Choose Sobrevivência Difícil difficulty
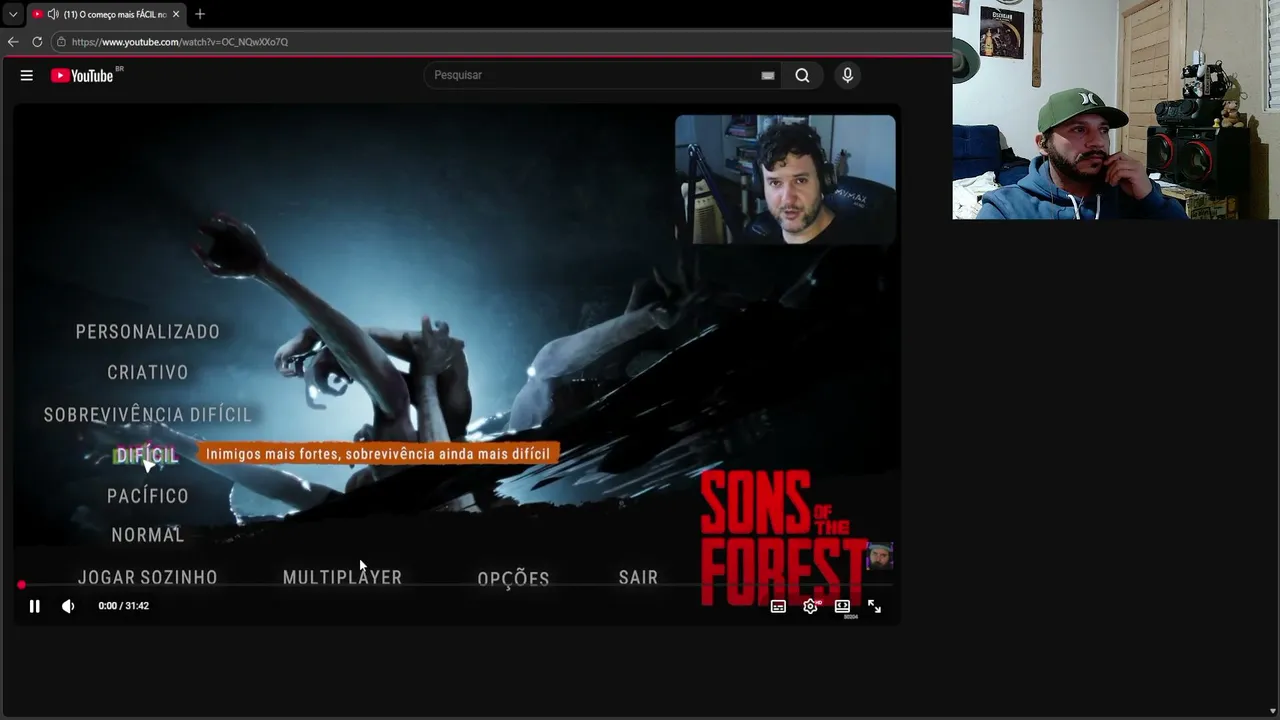 tap(148, 414)
